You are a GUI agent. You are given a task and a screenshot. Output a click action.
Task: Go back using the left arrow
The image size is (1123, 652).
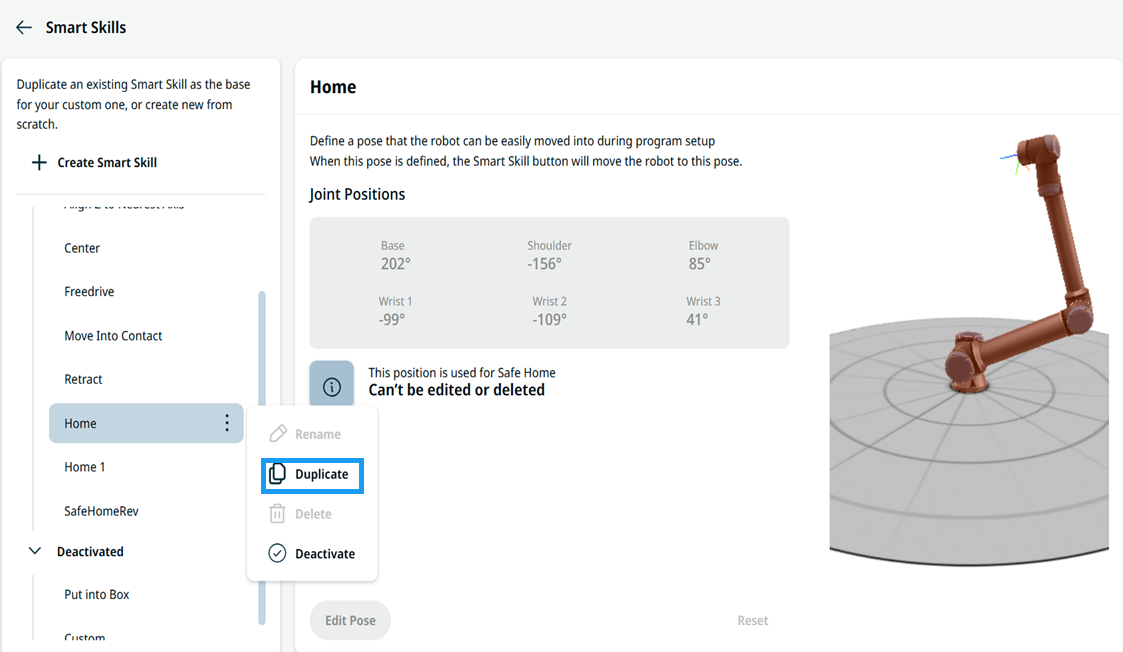(24, 27)
